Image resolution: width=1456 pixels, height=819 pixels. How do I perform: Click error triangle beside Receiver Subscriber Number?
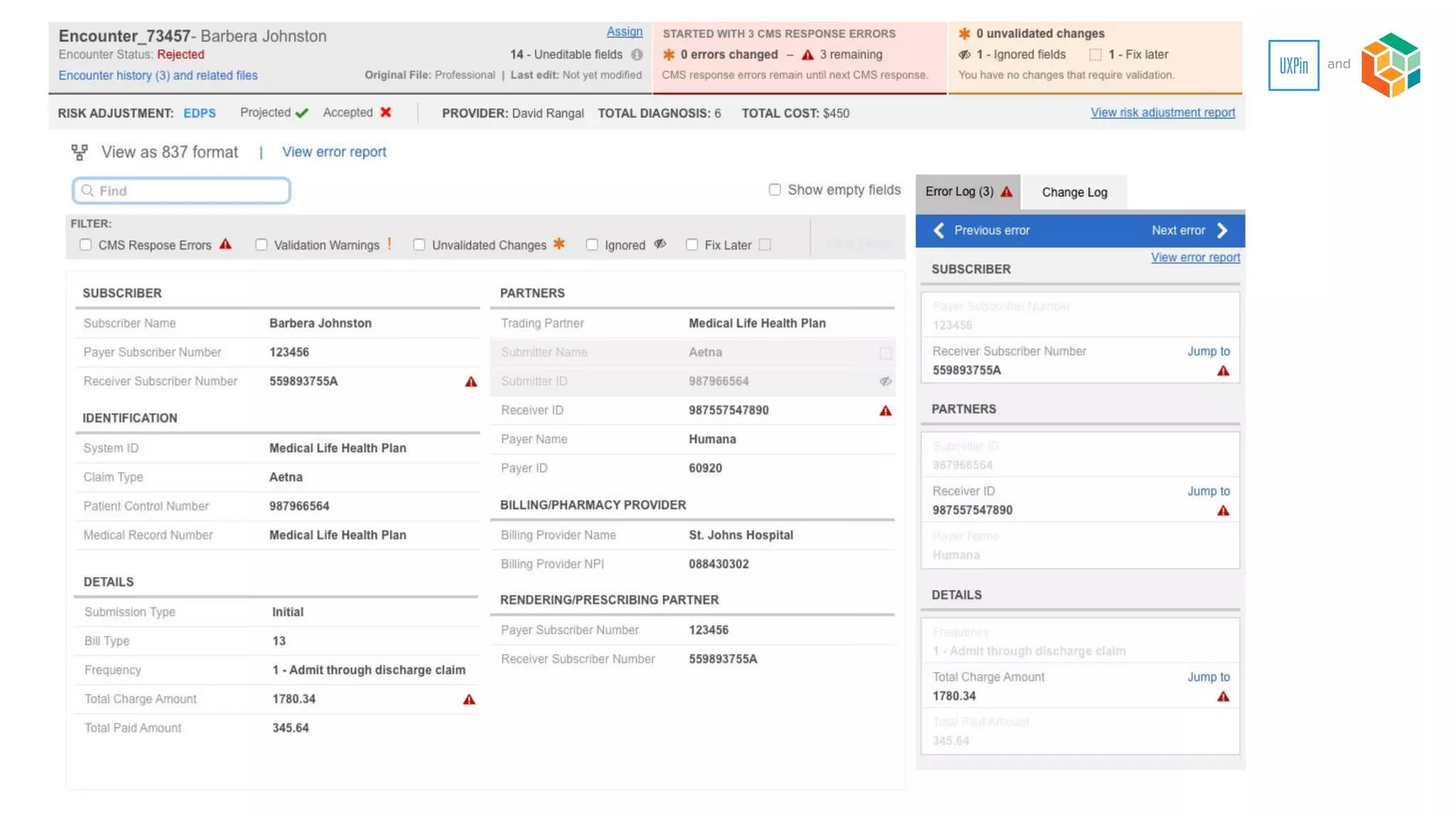(471, 382)
